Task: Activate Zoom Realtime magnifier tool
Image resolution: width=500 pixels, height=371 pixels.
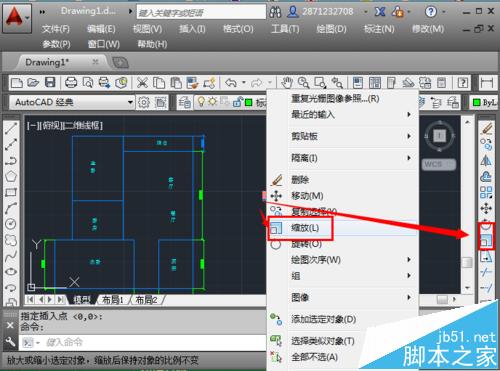Action: 303,82
